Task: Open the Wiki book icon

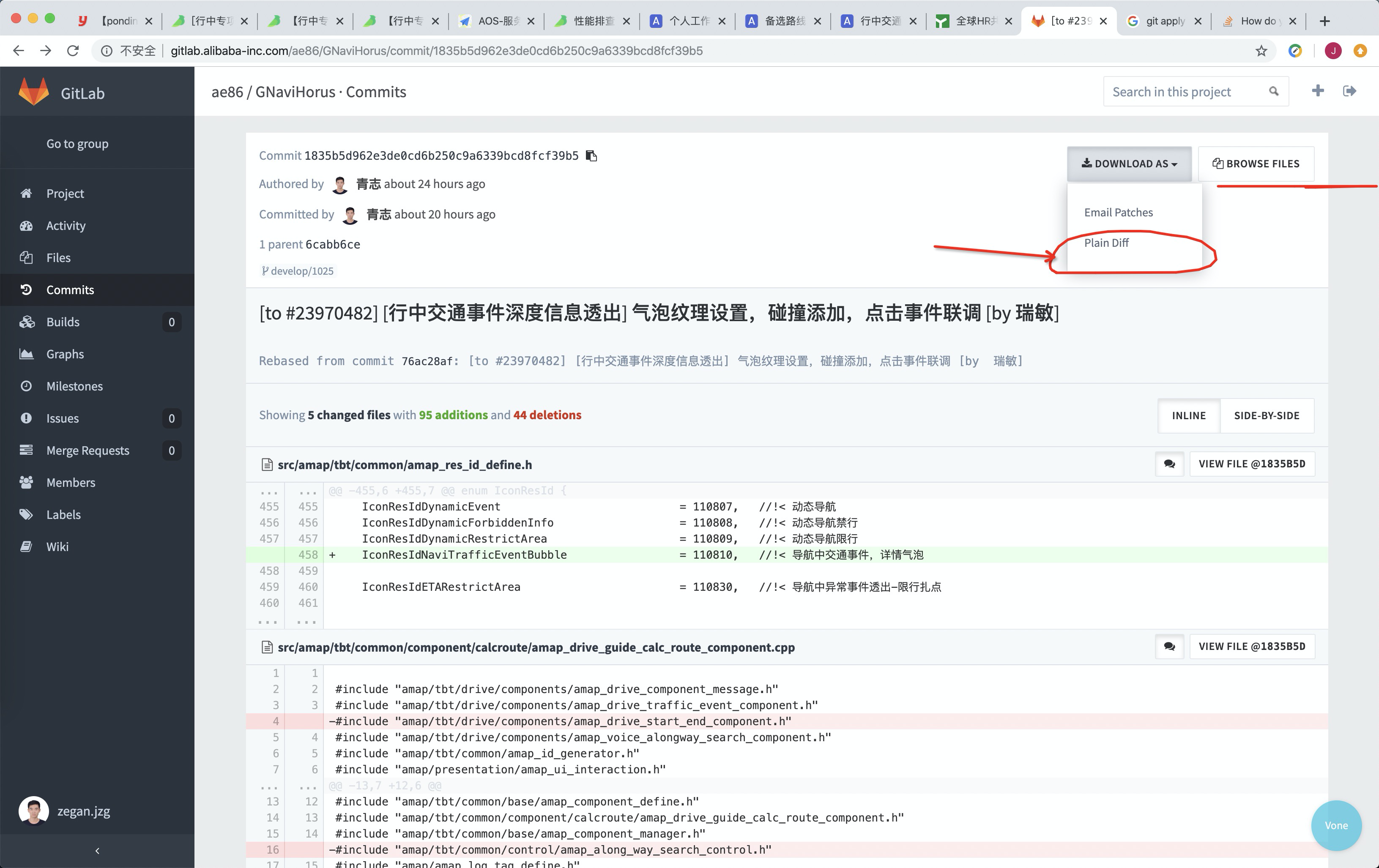Action: (x=26, y=546)
